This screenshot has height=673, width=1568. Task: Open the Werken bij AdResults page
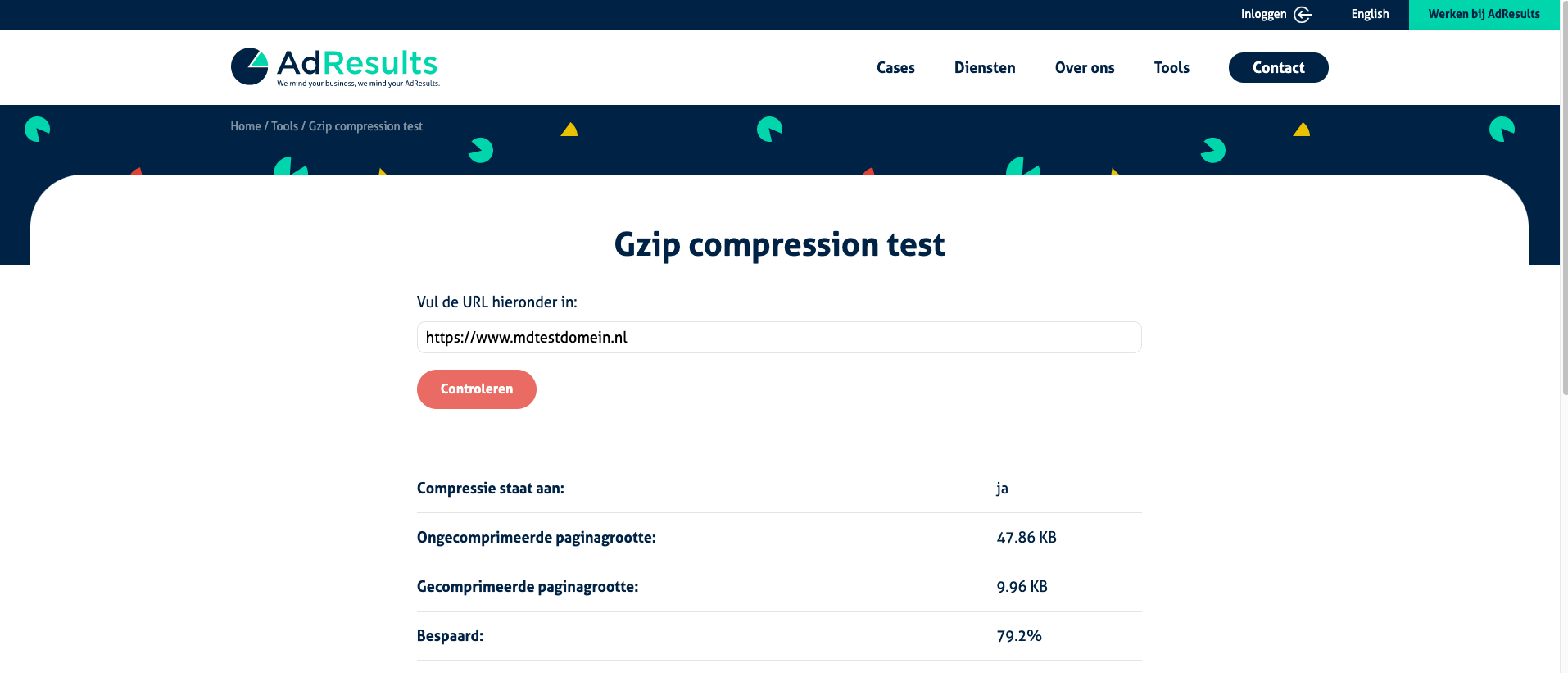pyautogui.click(x=1484, y=15)
